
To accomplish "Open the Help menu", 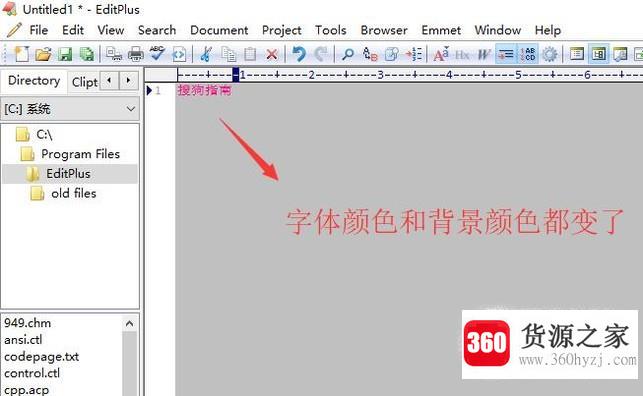I will point(547,30).
